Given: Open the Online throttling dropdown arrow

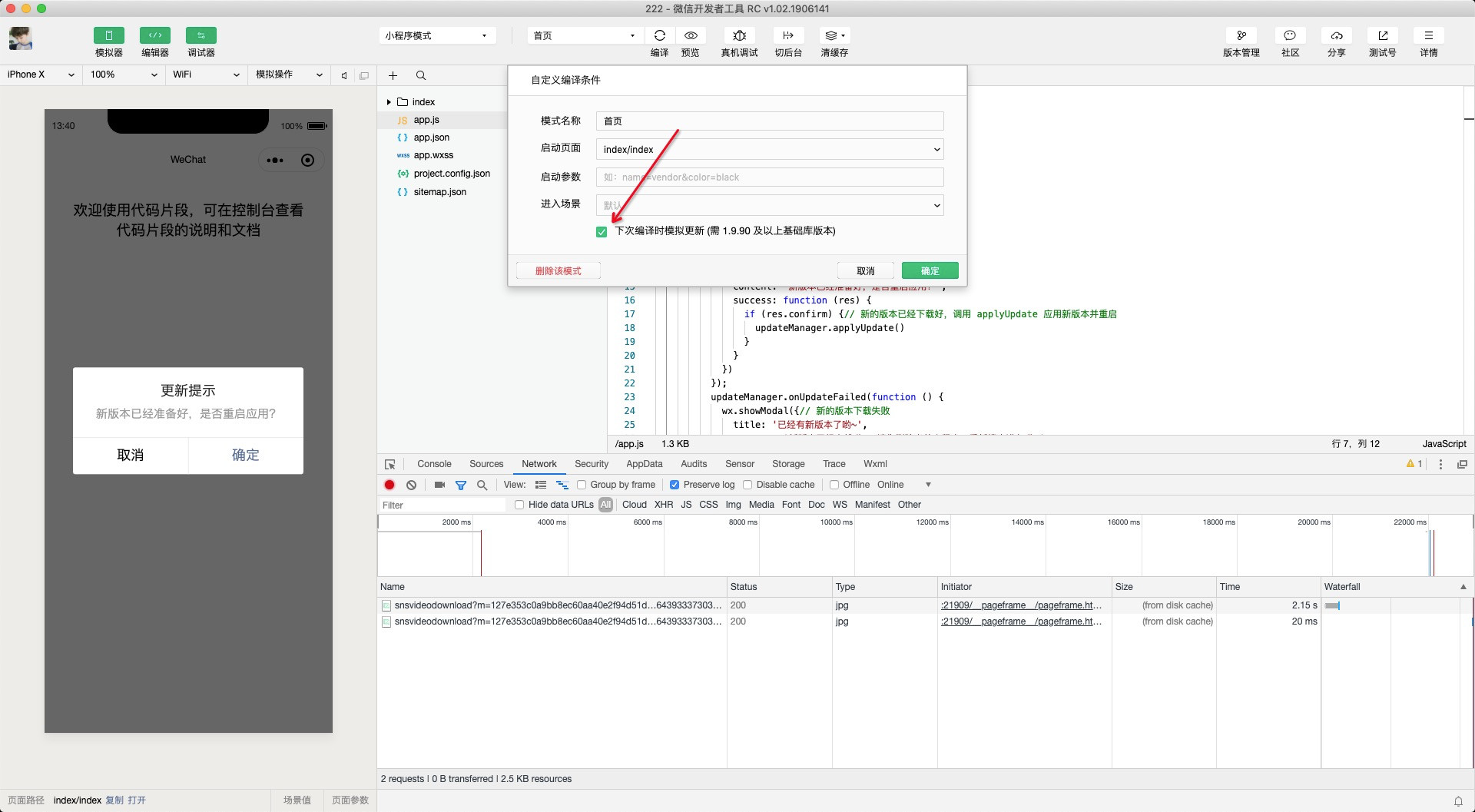Looking at the screenshot, I should [928, 485].
